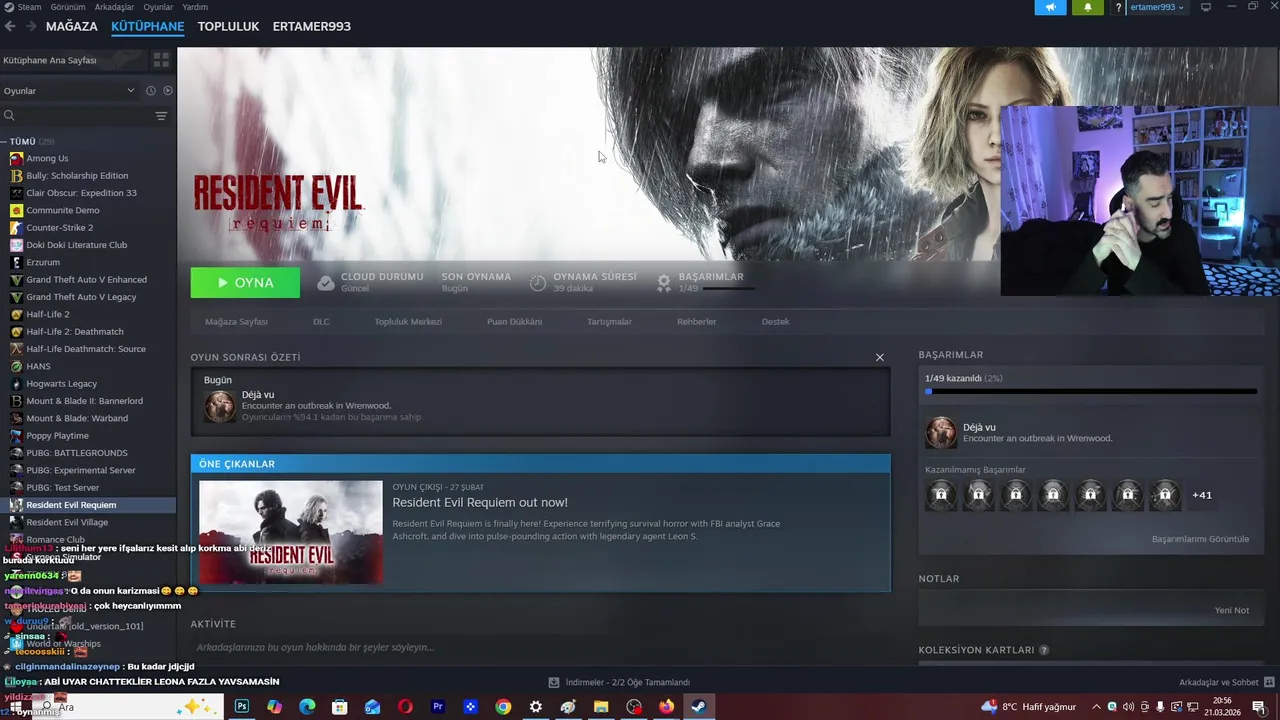
Task: Select Half-Life 2: Deathmatch
Action: click(75, 332)
